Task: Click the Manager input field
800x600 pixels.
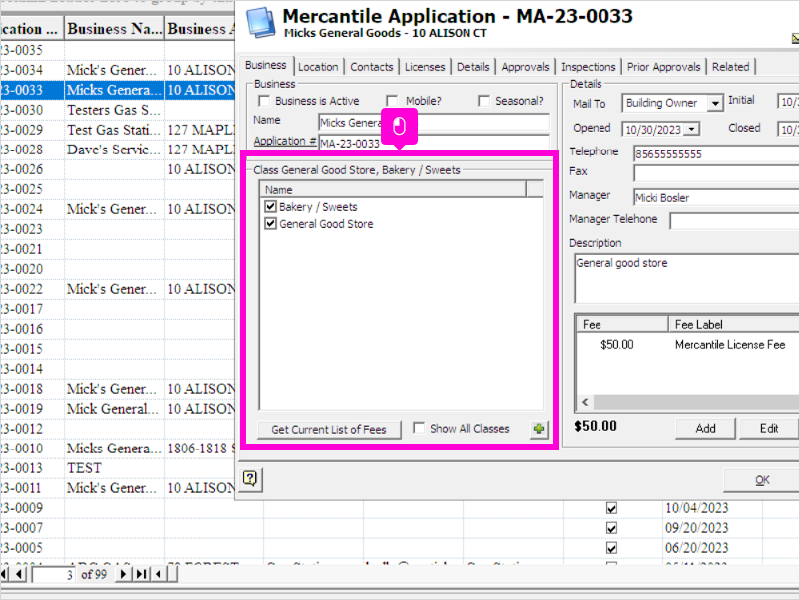Action: [x=716, y=197]
